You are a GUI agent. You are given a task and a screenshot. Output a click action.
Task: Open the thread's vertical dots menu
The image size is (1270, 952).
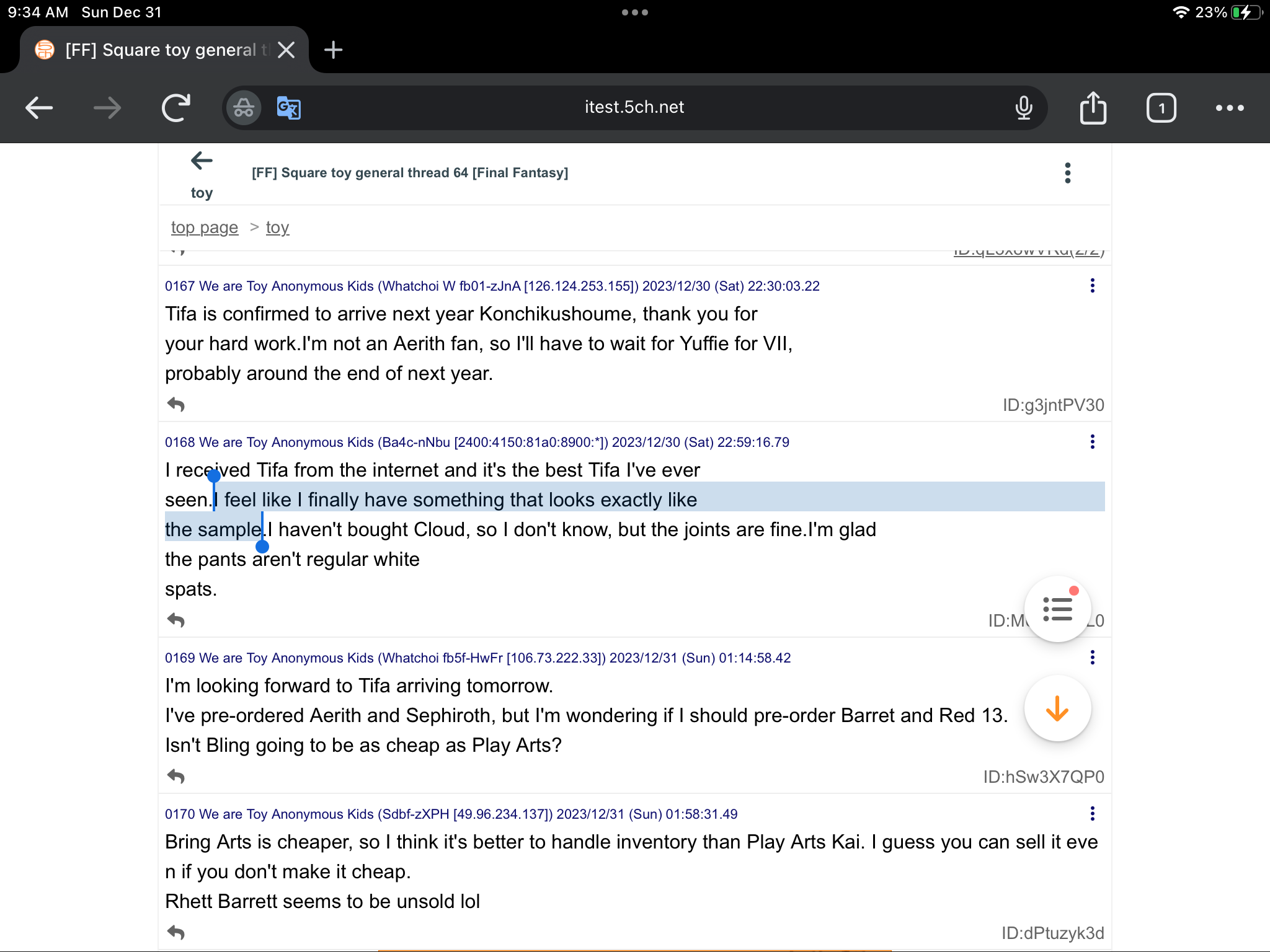[1067, 173]
